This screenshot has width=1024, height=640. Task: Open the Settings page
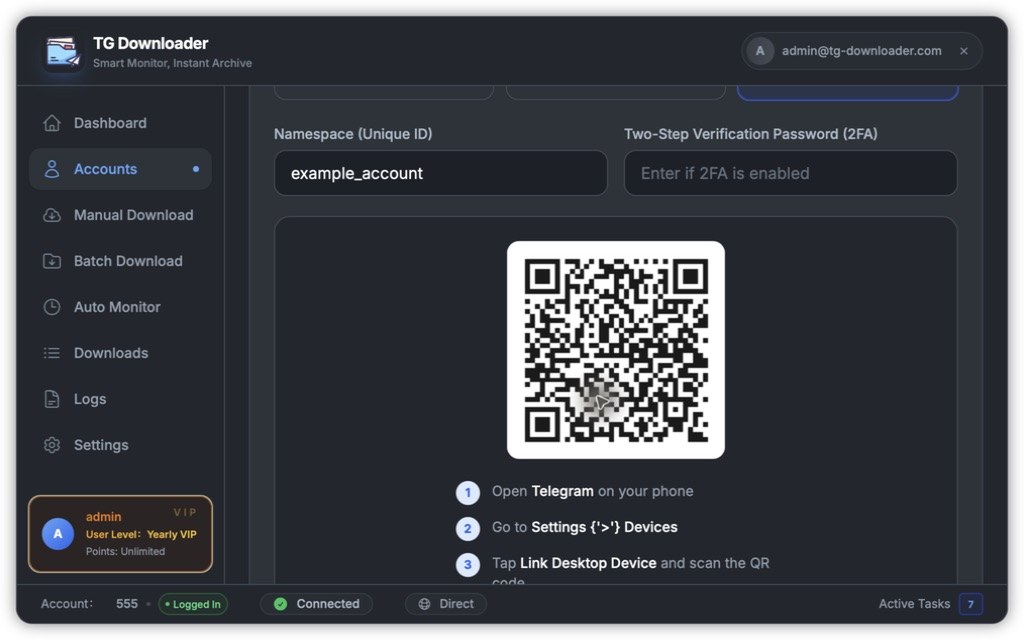point(120,445)
